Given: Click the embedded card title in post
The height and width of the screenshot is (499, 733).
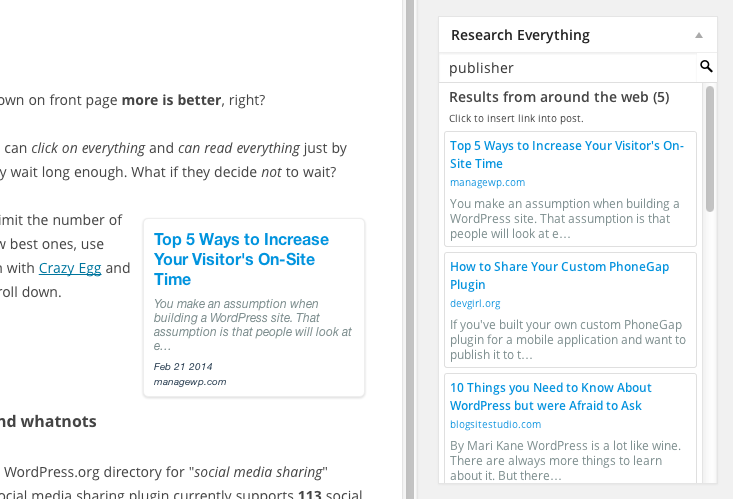Looking at the screenshot, I should pos(241,259).
